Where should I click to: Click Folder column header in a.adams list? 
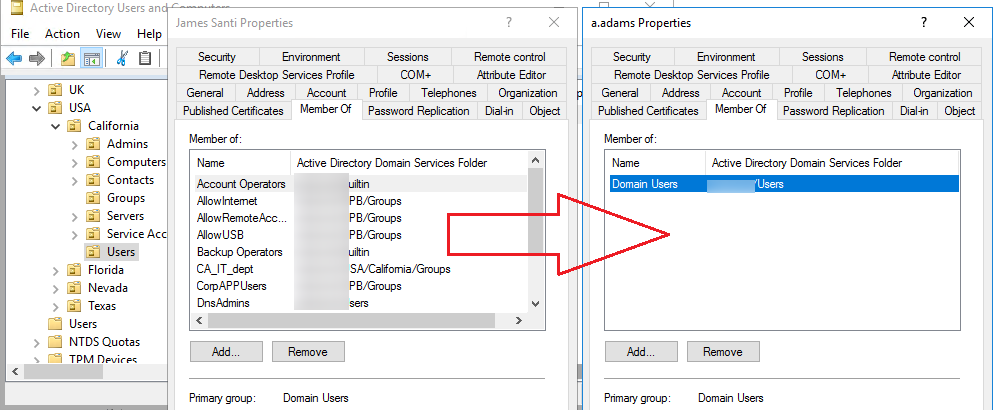tap(832, 163)
